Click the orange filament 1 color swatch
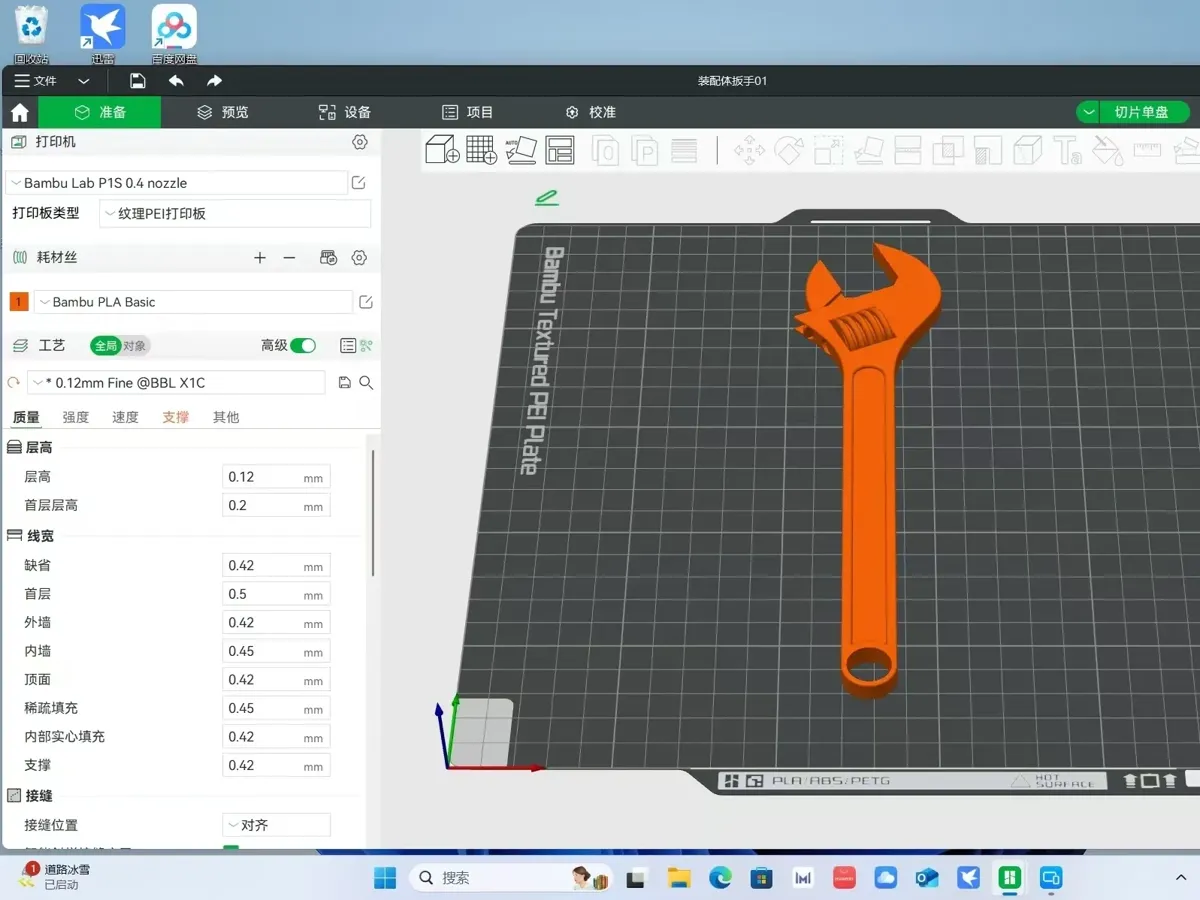 18,302
